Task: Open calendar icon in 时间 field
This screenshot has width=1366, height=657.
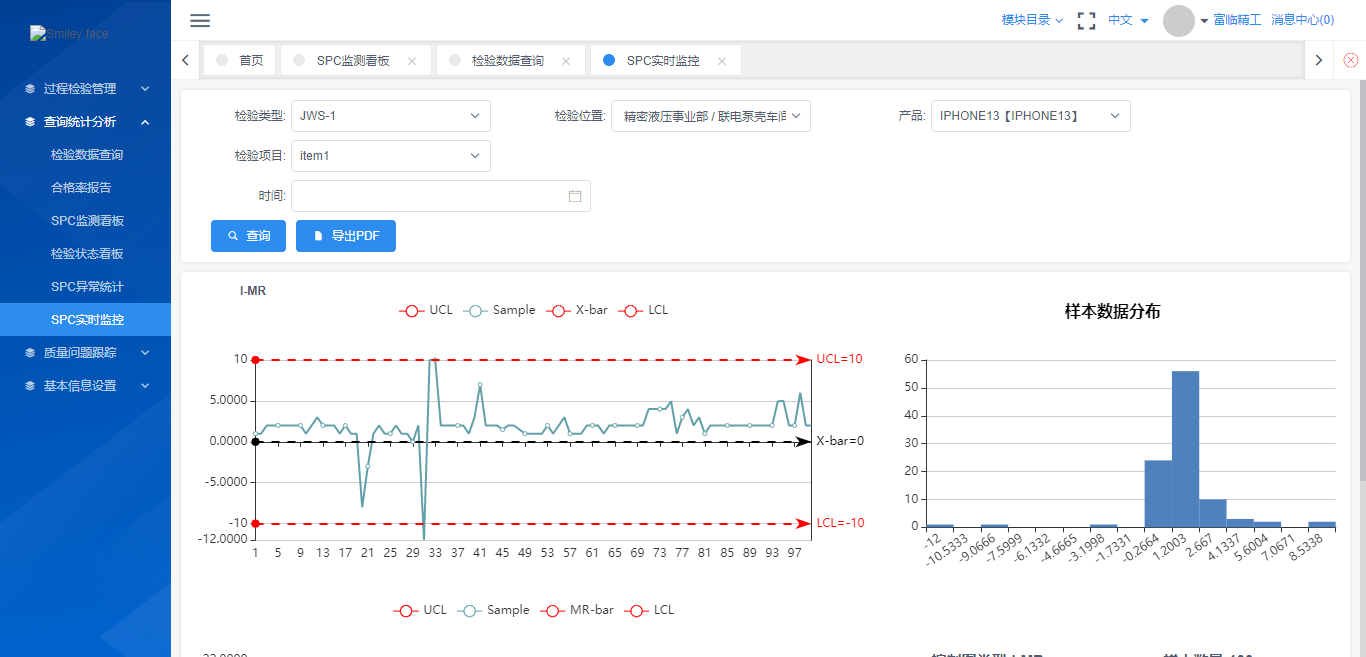Action: pyautogui.click(x=575, y=196)
